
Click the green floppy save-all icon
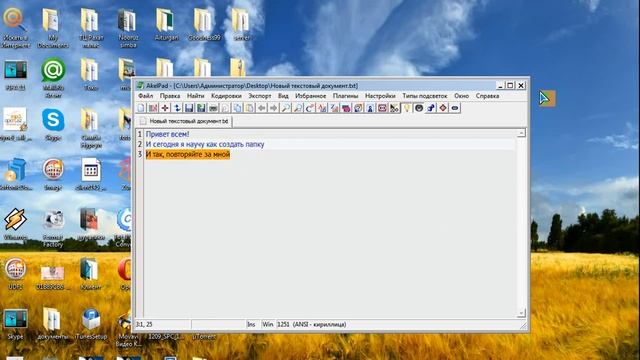201,108
